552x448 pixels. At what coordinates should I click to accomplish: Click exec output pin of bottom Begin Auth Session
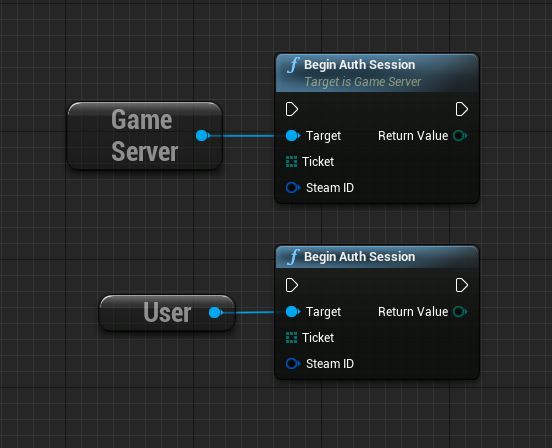462,285
